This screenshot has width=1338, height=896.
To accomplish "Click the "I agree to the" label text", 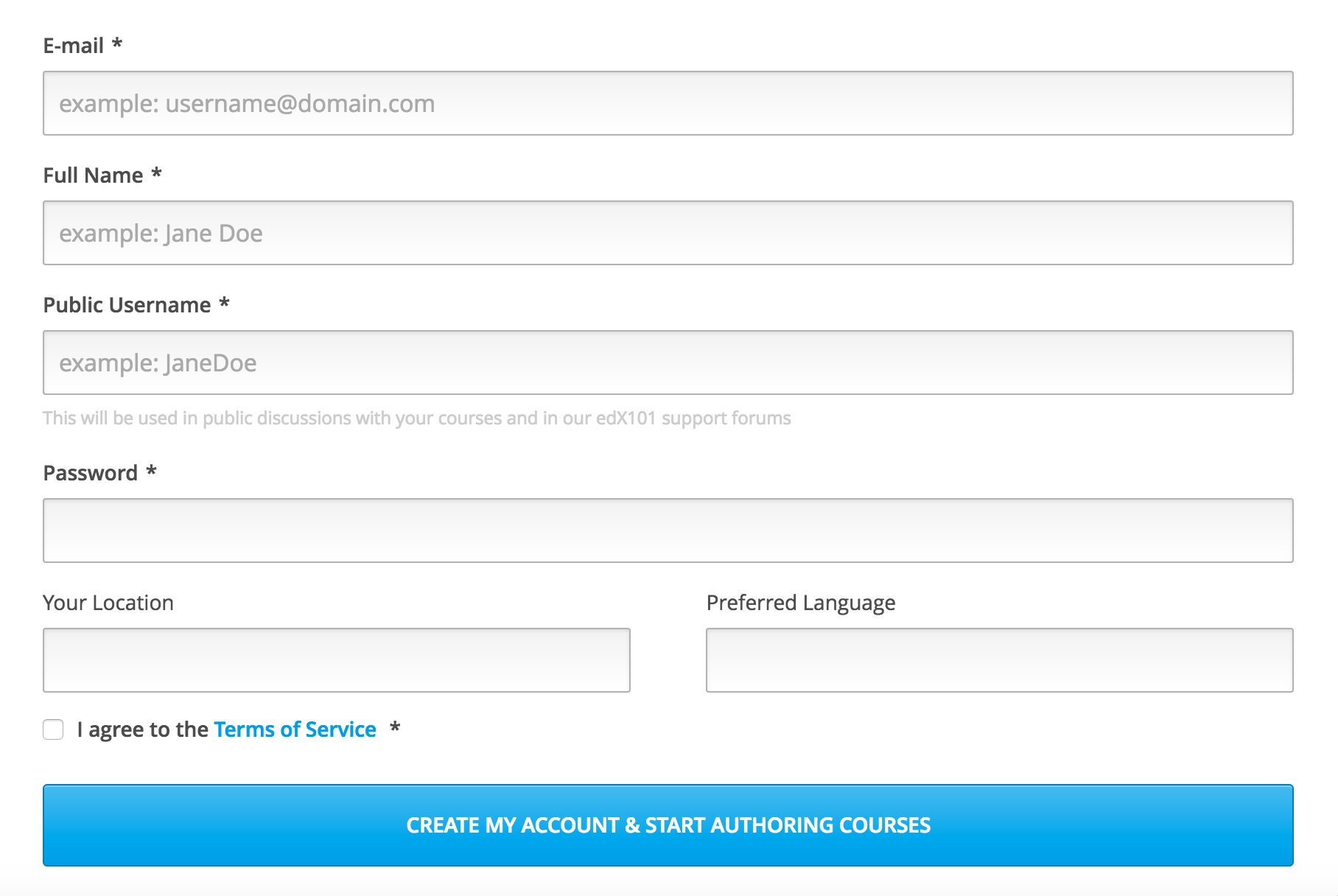I will point(143,729).
